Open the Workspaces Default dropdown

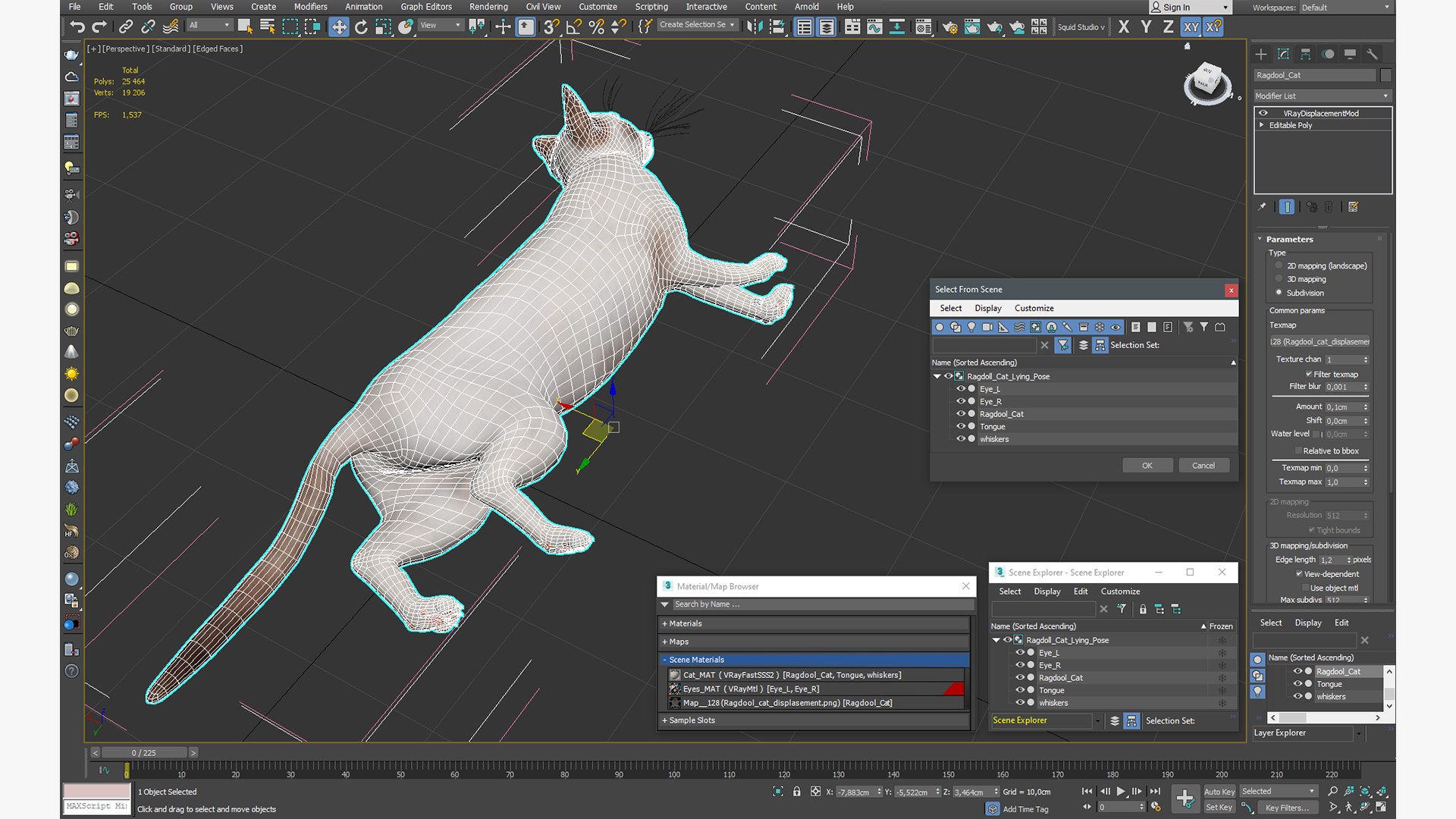1346,7
